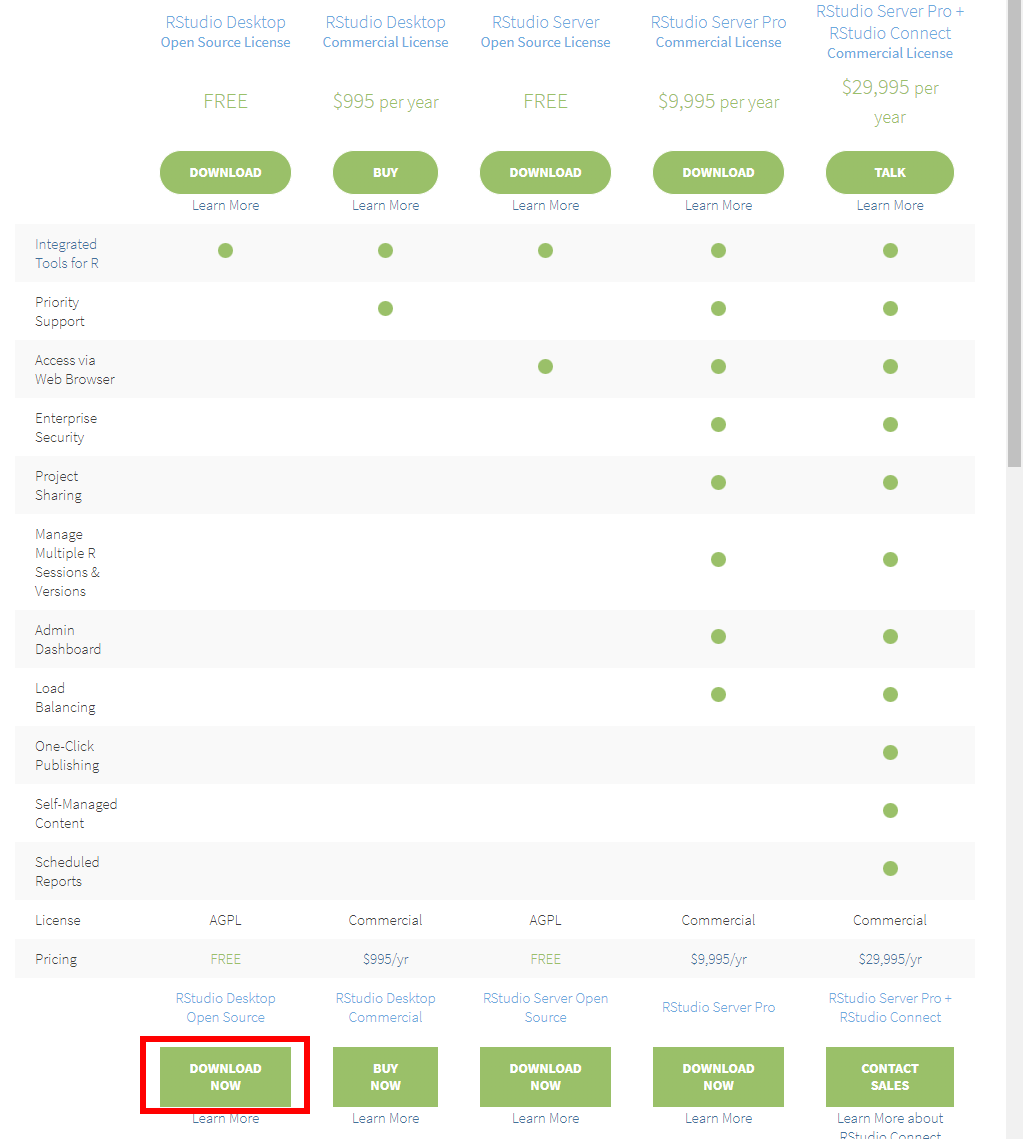Click the Integrated Tools for R row label
Screen dimensions: 1023x1139
67,254
